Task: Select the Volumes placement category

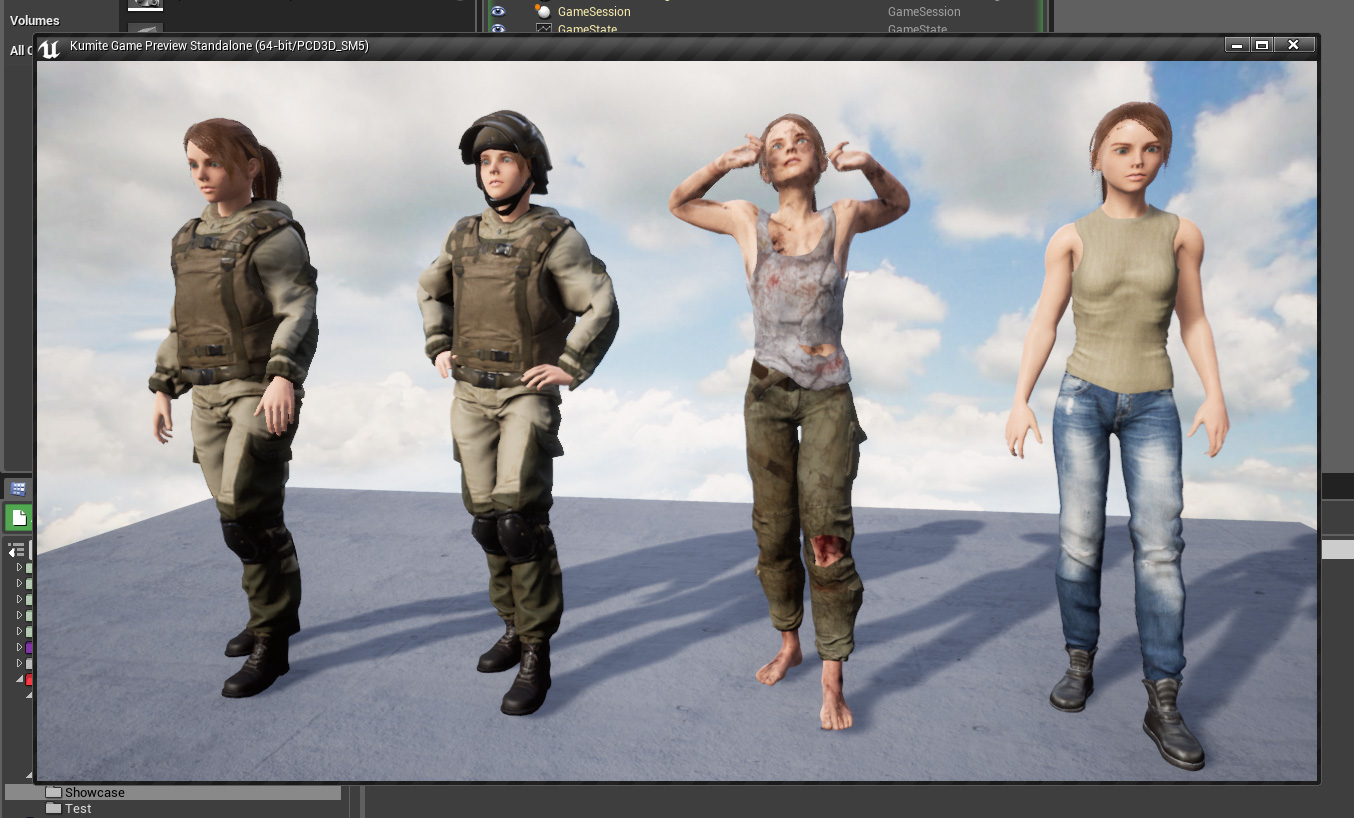Action: click(x=35, y=20)
